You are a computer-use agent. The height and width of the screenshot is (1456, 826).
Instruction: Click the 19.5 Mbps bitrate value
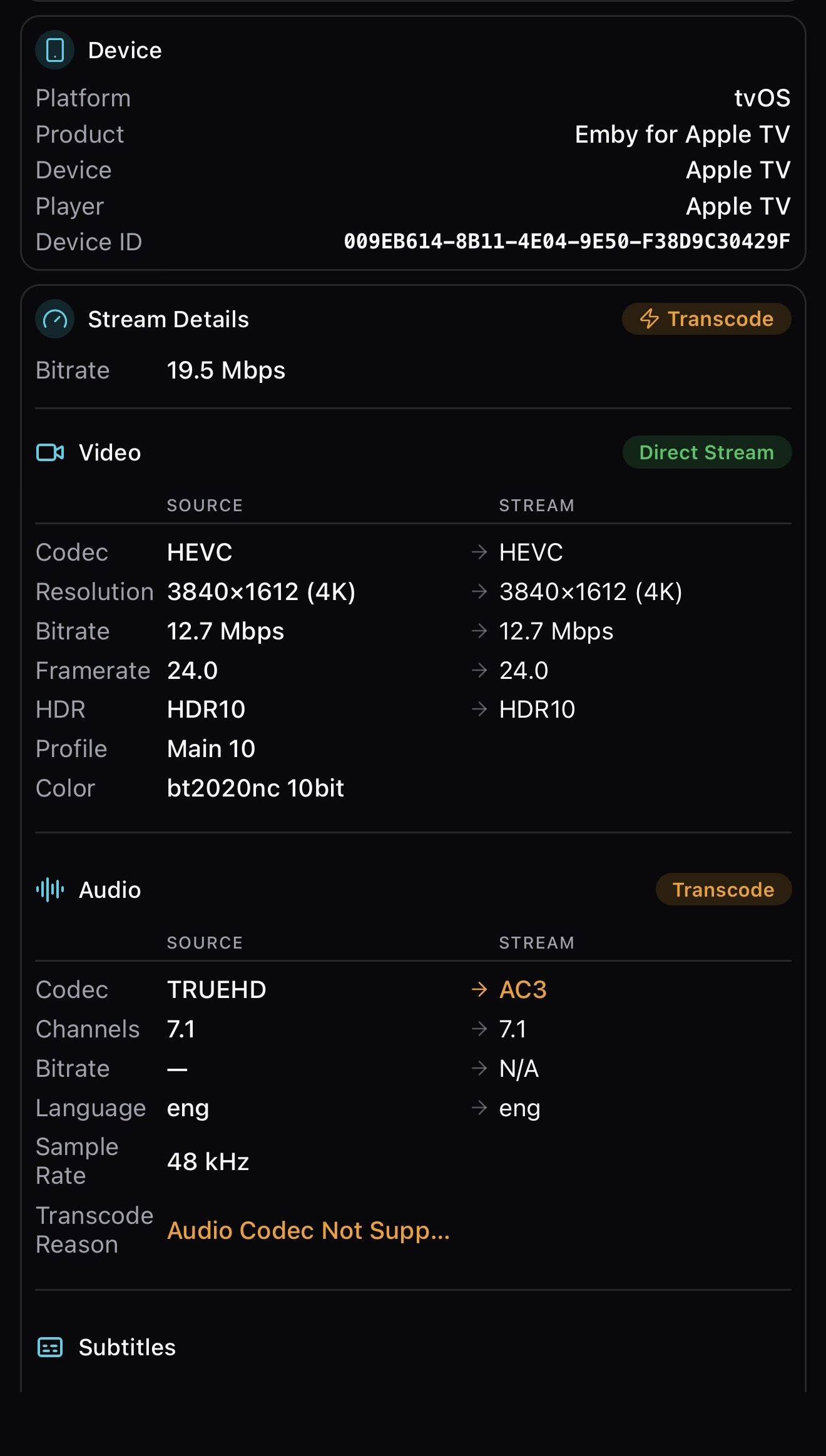coord(226,370)
